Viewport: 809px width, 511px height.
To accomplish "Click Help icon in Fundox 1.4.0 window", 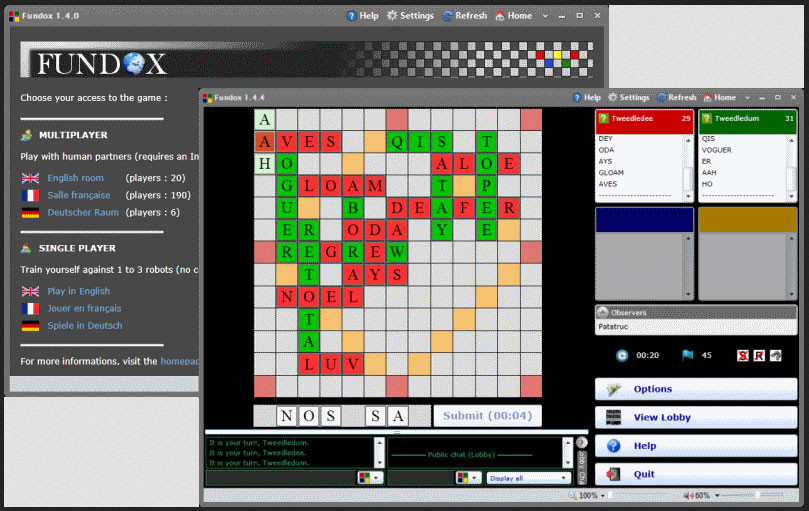I will point(351,16).
